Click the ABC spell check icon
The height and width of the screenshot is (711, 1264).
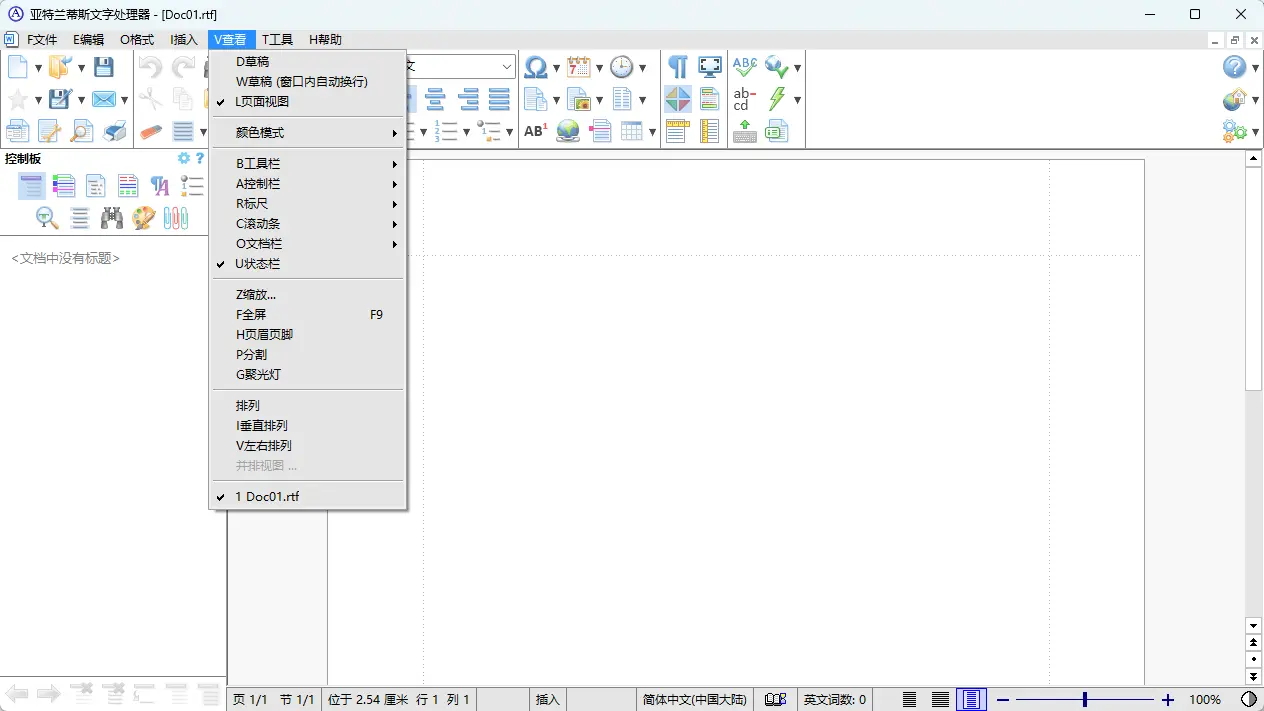click(x=745, y=67)
